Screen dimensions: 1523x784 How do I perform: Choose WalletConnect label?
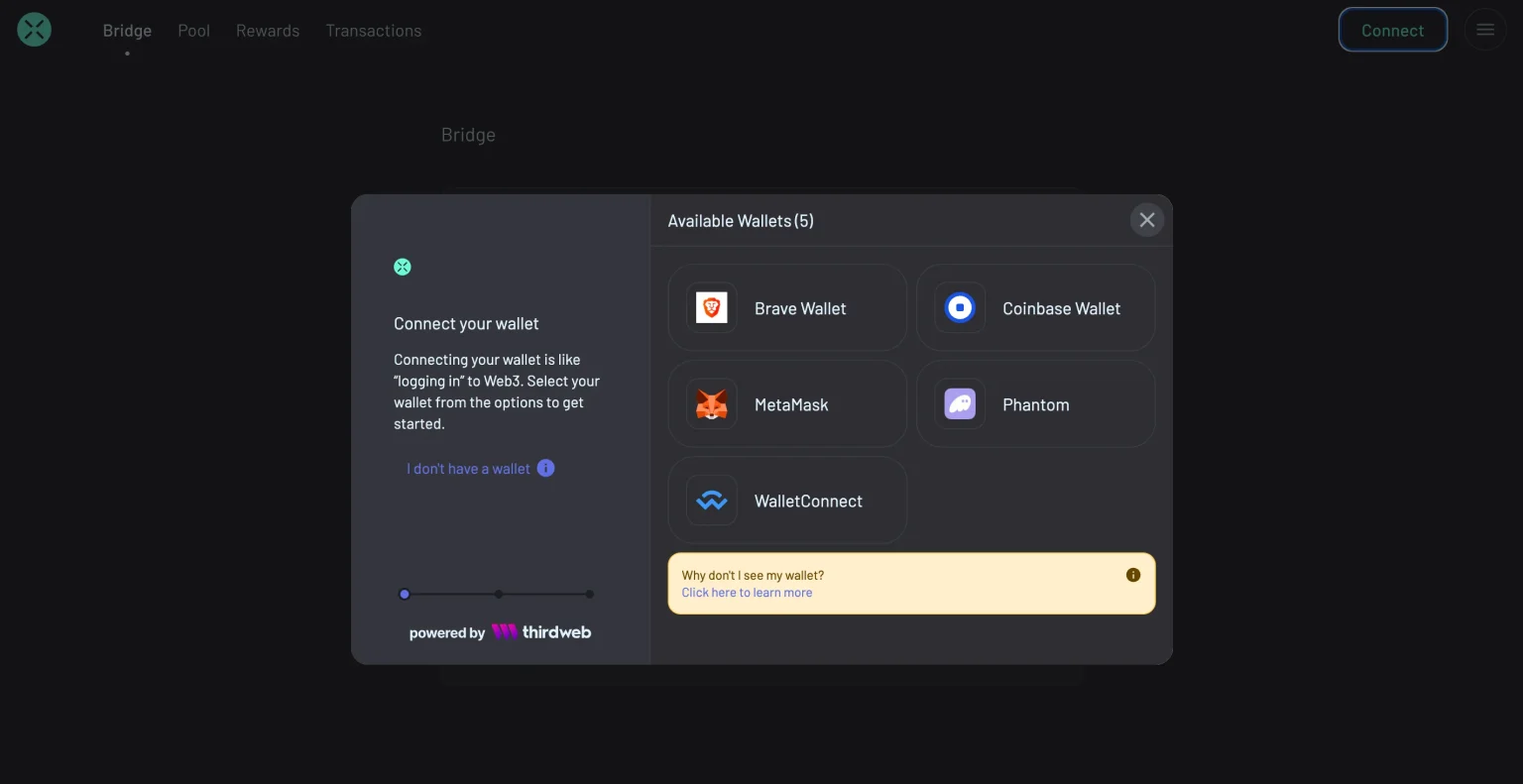pos(808,501)
